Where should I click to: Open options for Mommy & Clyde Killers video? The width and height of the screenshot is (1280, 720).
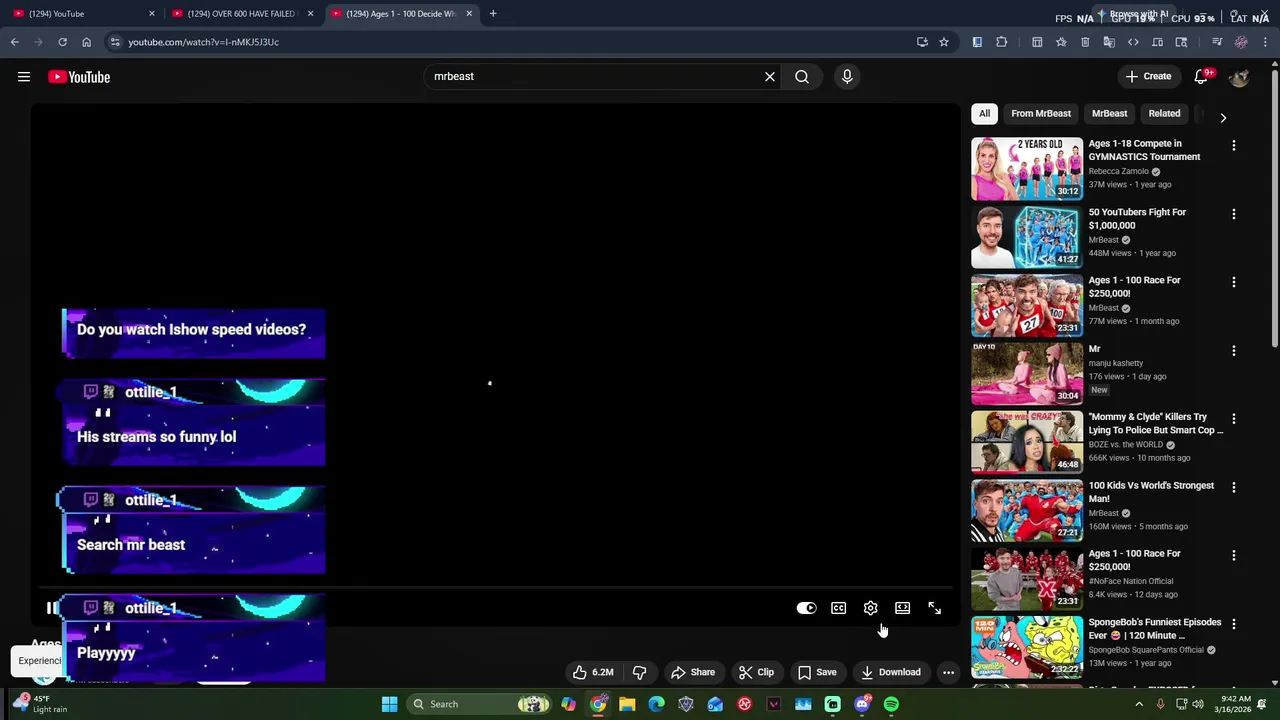tap(1233, 419)
